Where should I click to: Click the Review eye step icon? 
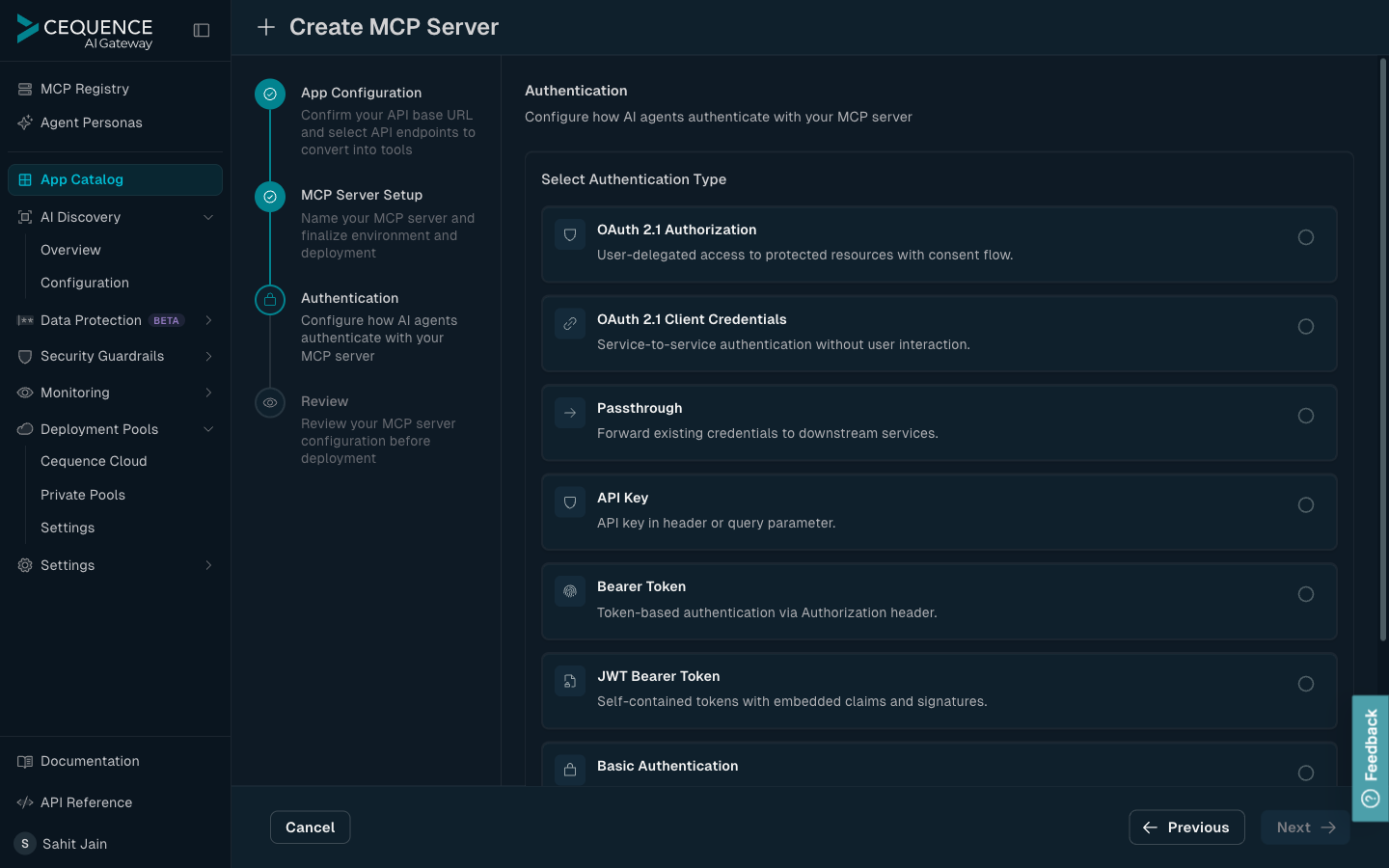tap(270, 402)
